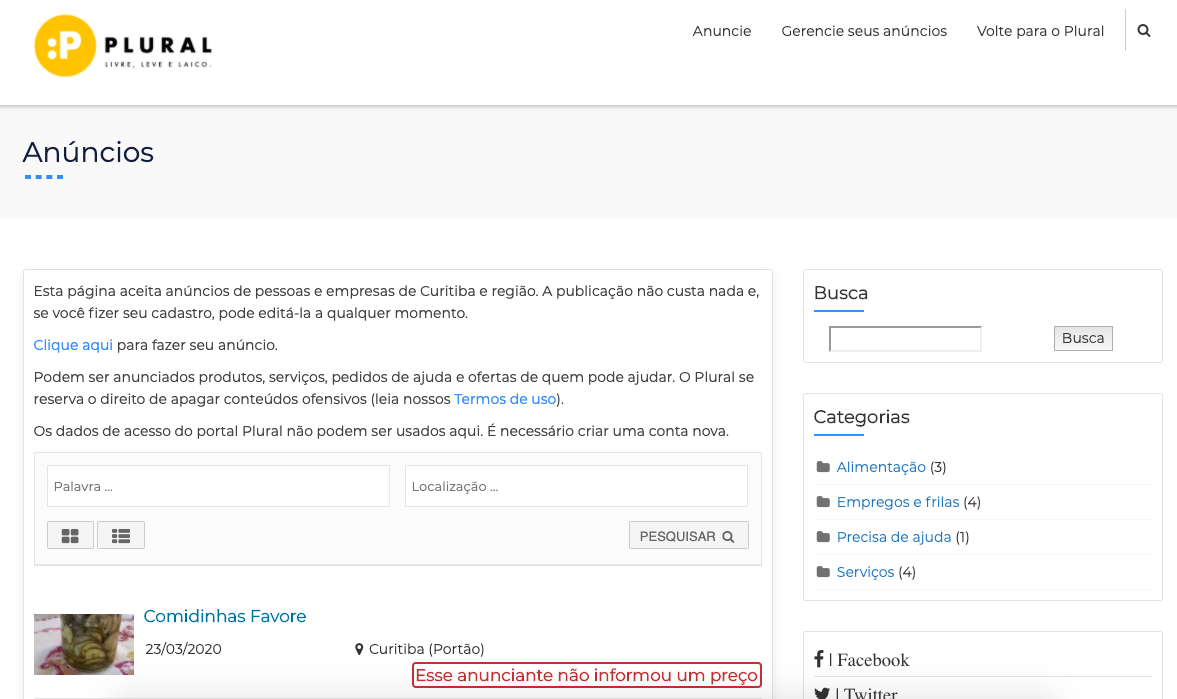
Task: Focus the Localização search field
Action: click(576, 487)
